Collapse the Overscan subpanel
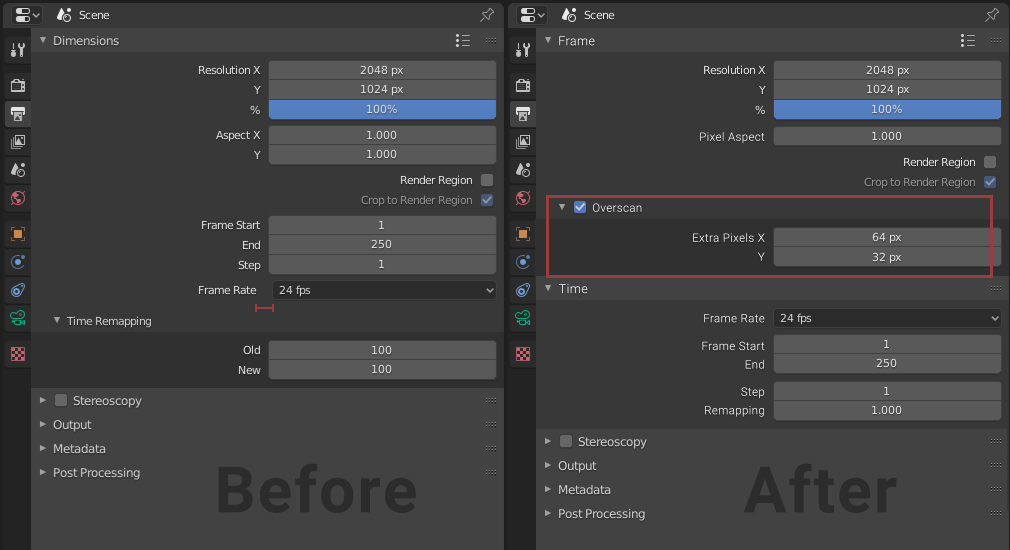Image resolution: width=1010 pixels, height=550 pixels. [562, 207]
